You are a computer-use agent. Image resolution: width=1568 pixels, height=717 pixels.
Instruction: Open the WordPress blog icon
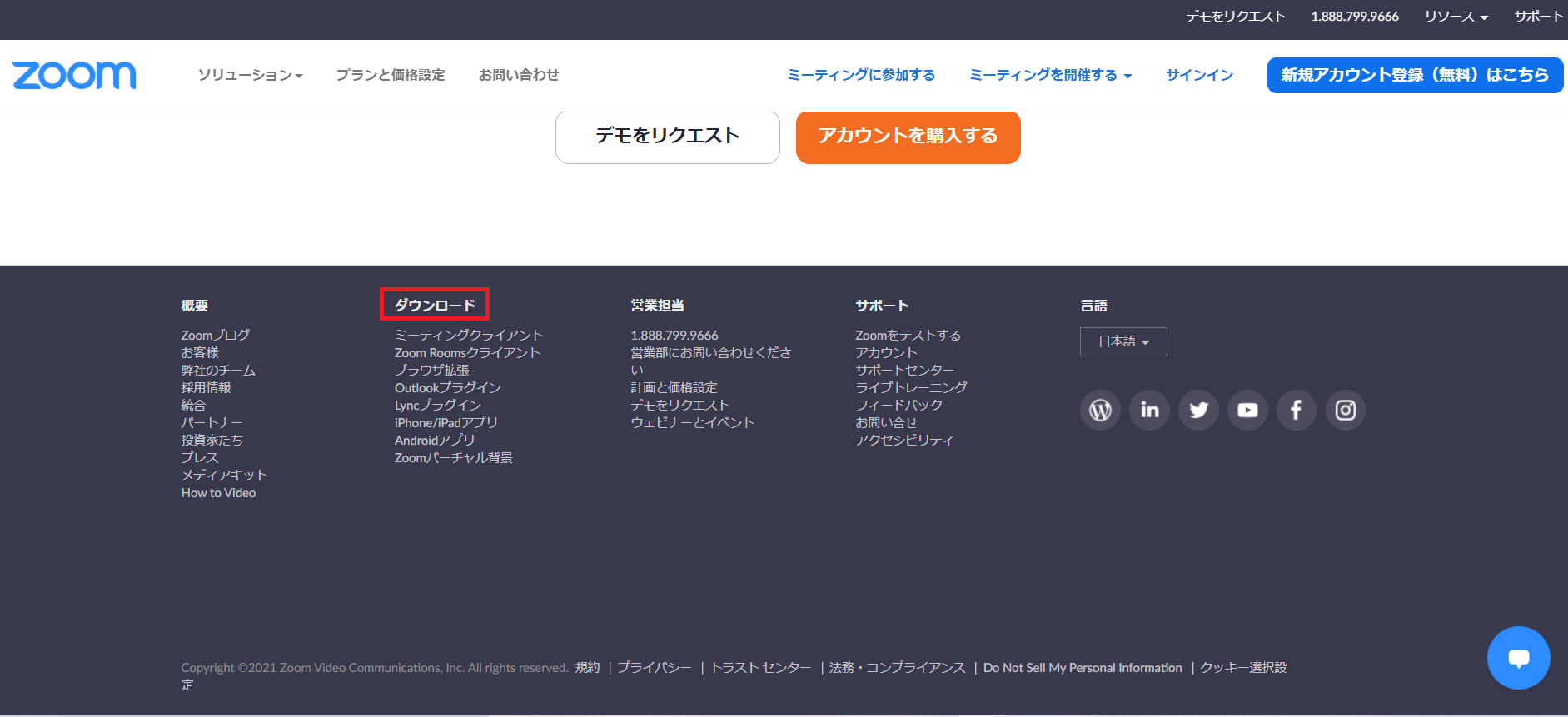click(1100, 410)
